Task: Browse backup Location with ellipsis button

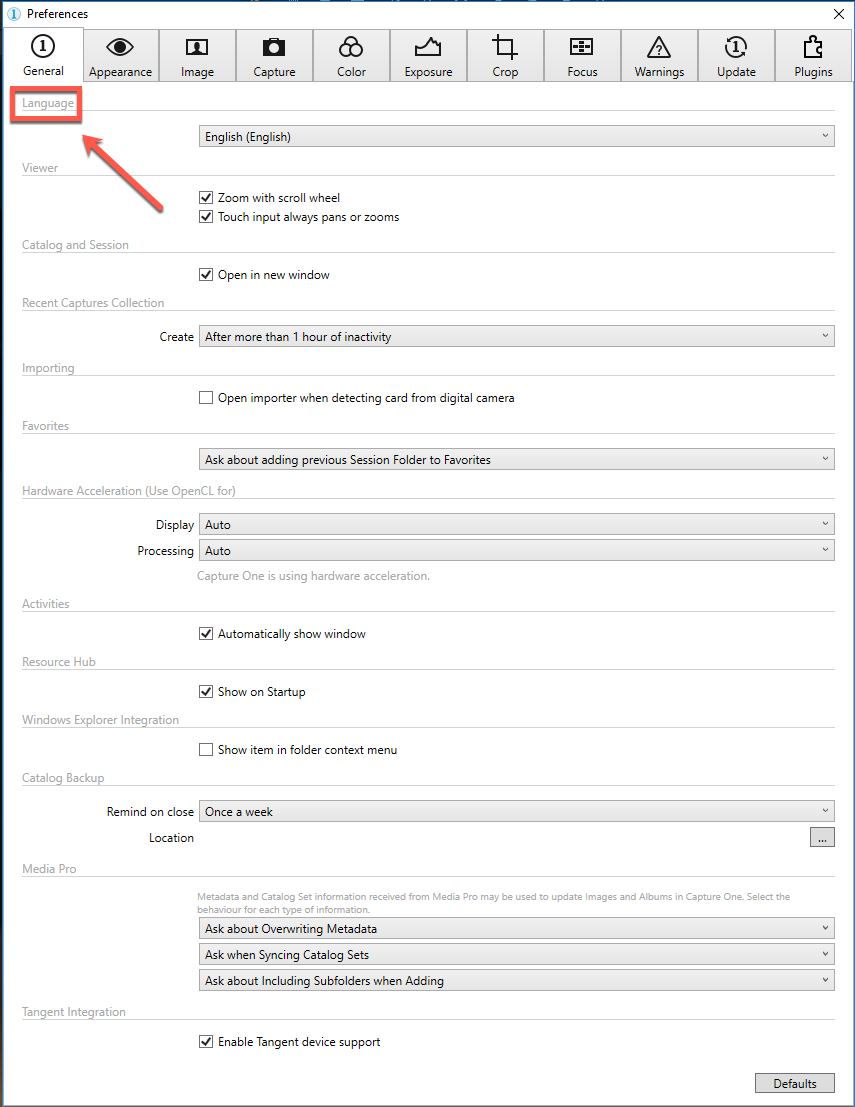Action: point(822,837)
